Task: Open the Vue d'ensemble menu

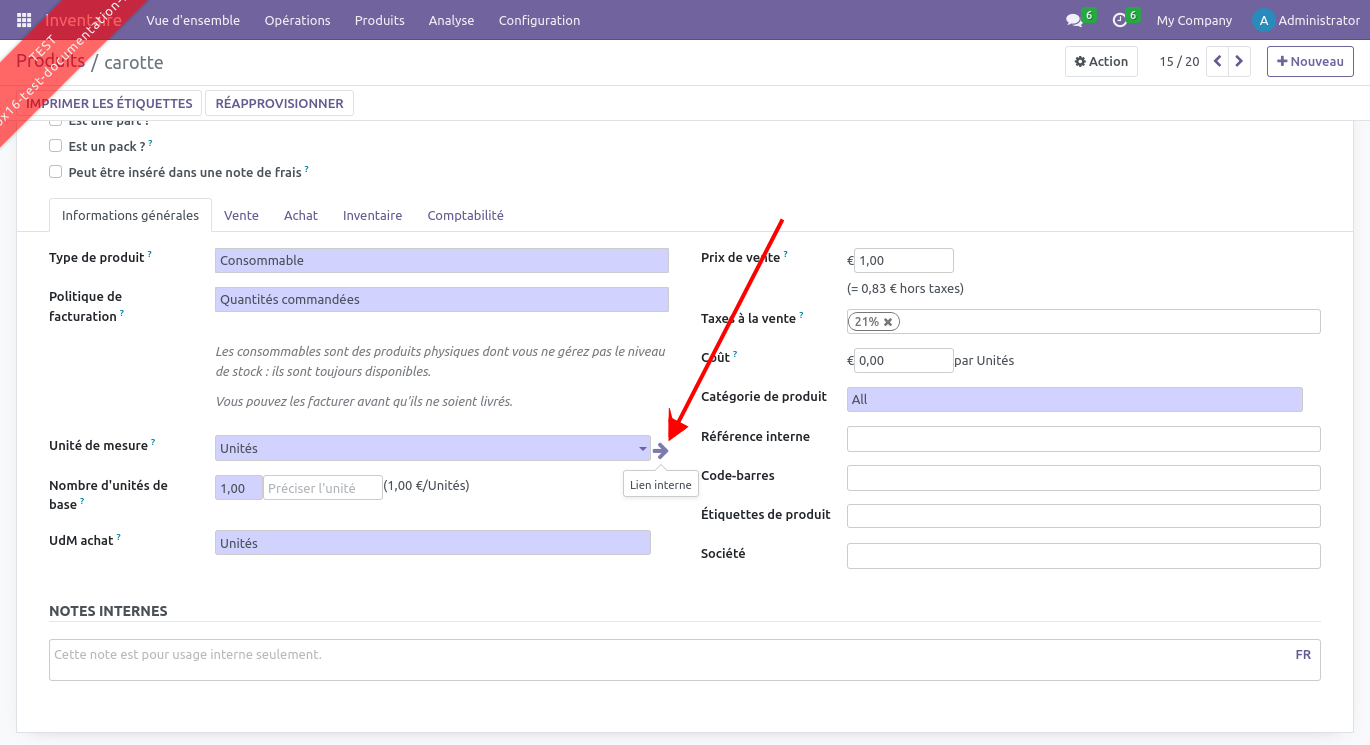Action: [x=193, y=20]
